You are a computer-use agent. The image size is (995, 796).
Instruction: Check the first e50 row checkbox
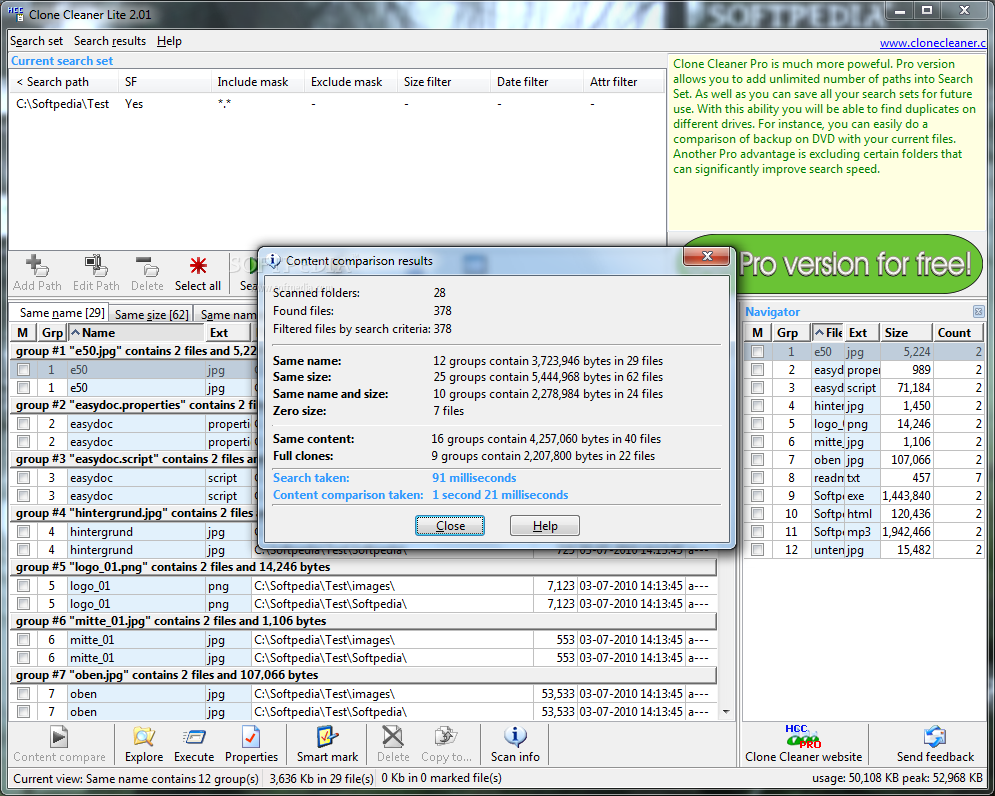(23, 369)
